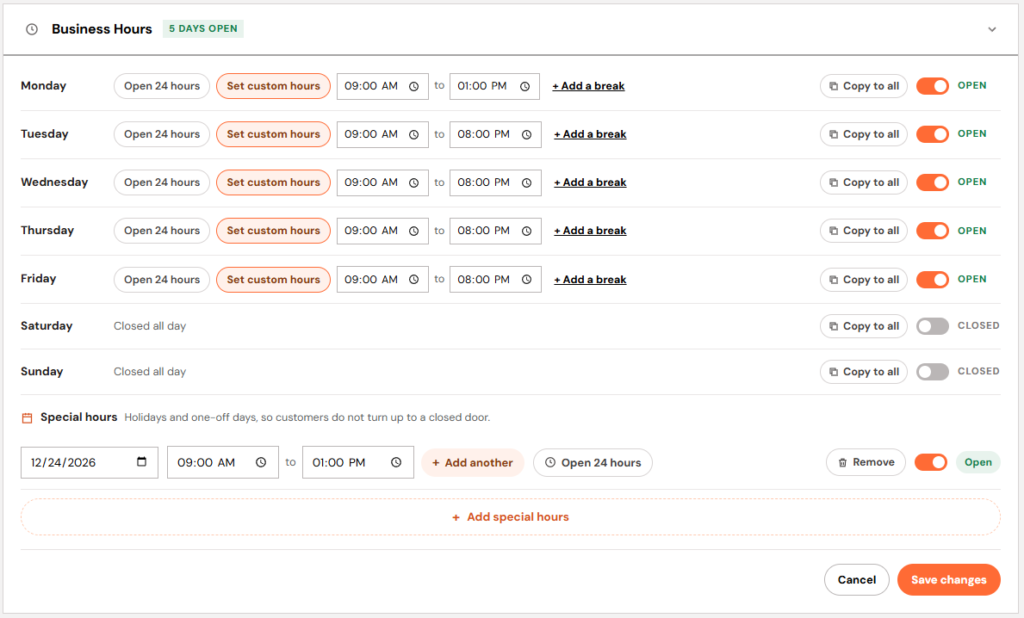Click the clock icon in Tuesday's closing time
Image resolution: width=1024 pixels, height=618 pixels.
tap(526, 135)
